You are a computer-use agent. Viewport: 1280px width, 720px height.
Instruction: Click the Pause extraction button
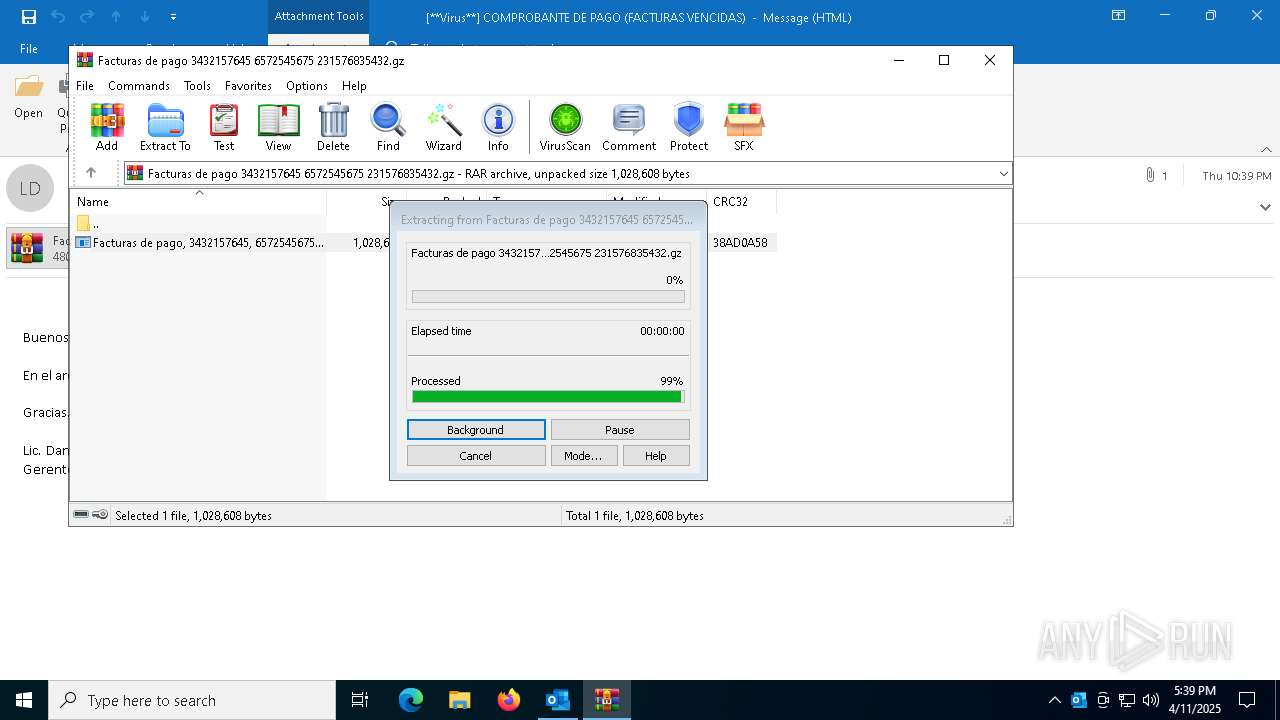pos(620,429)
